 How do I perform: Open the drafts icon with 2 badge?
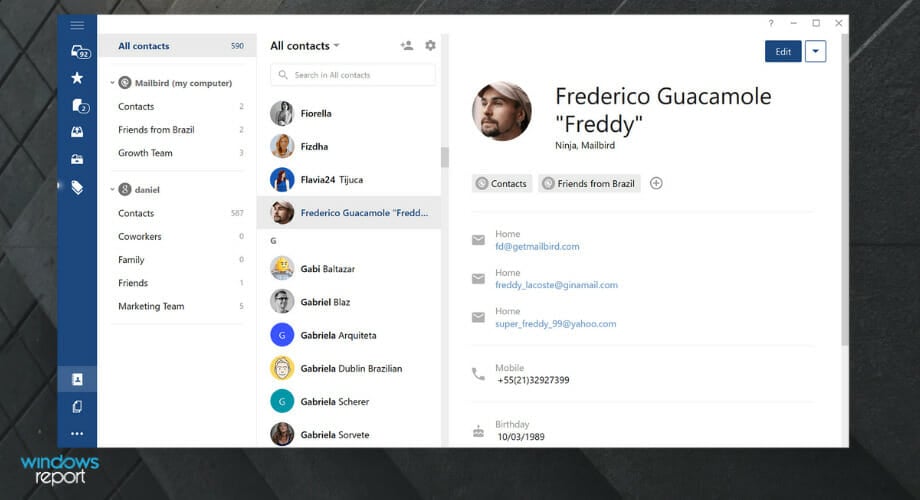[x=79, y=106]
